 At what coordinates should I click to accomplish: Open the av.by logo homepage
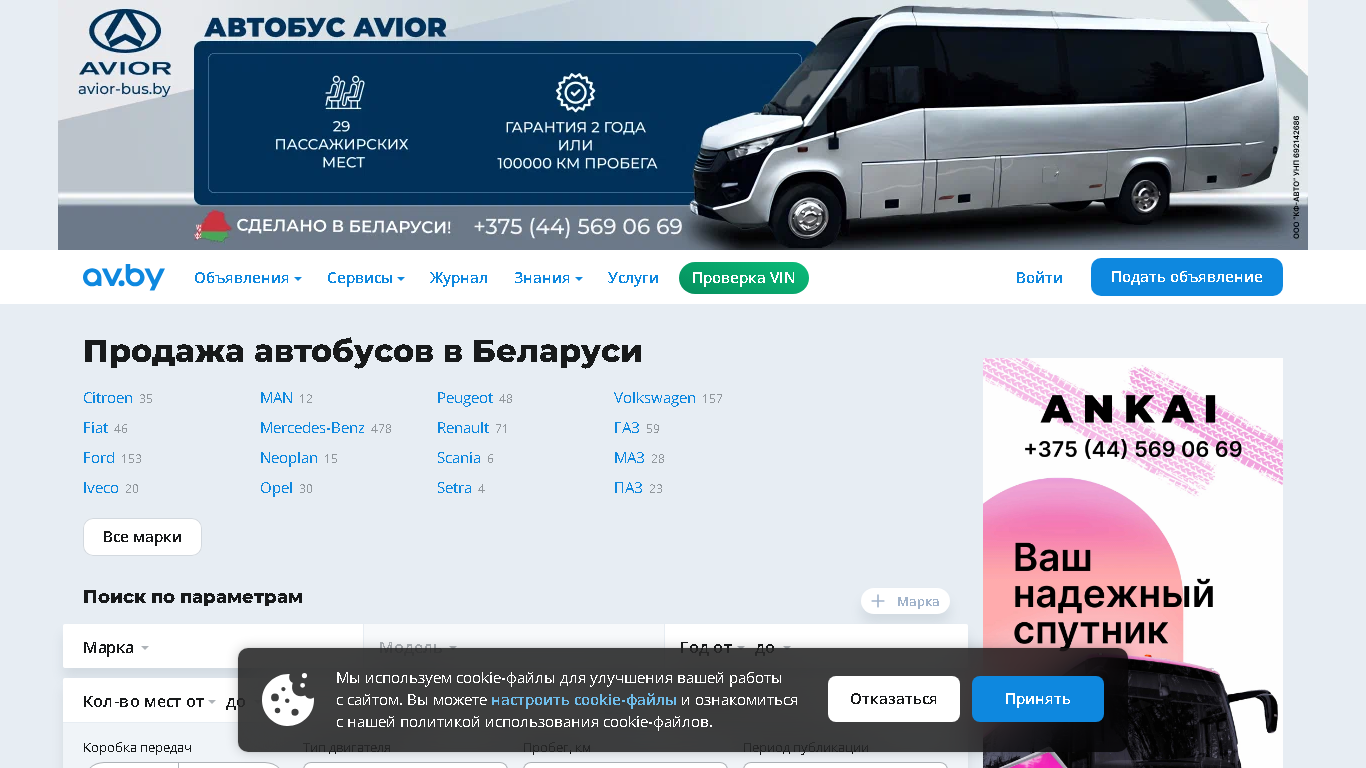pyautogui.click(x=123, y=277)
